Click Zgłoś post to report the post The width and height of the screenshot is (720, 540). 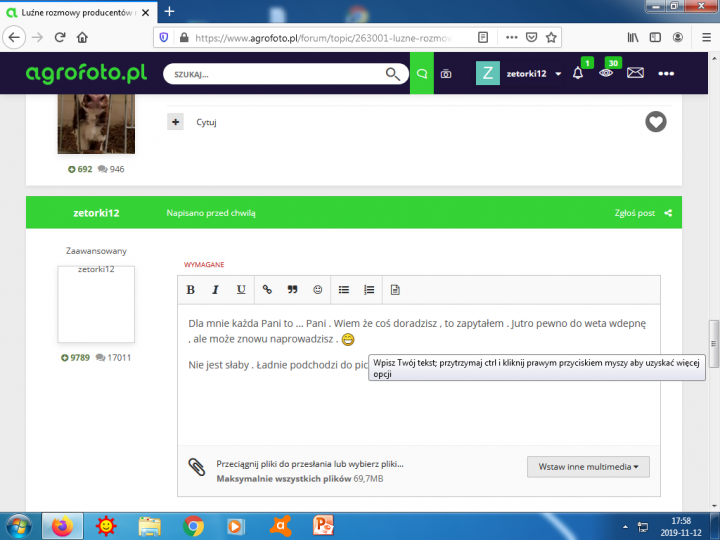635,213
